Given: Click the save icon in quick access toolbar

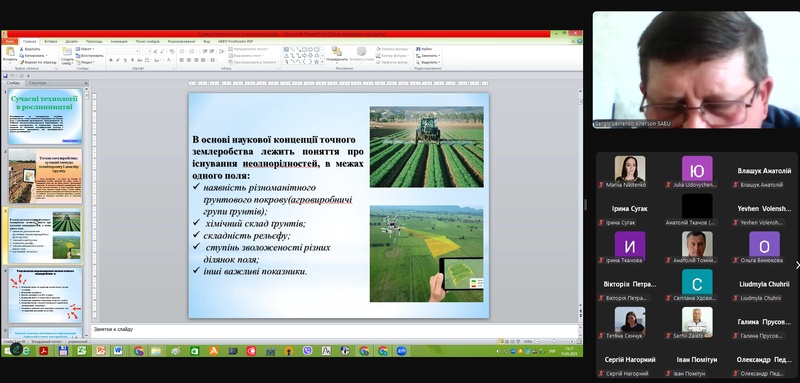Looking at the screenshot, I should click(5, 76).
